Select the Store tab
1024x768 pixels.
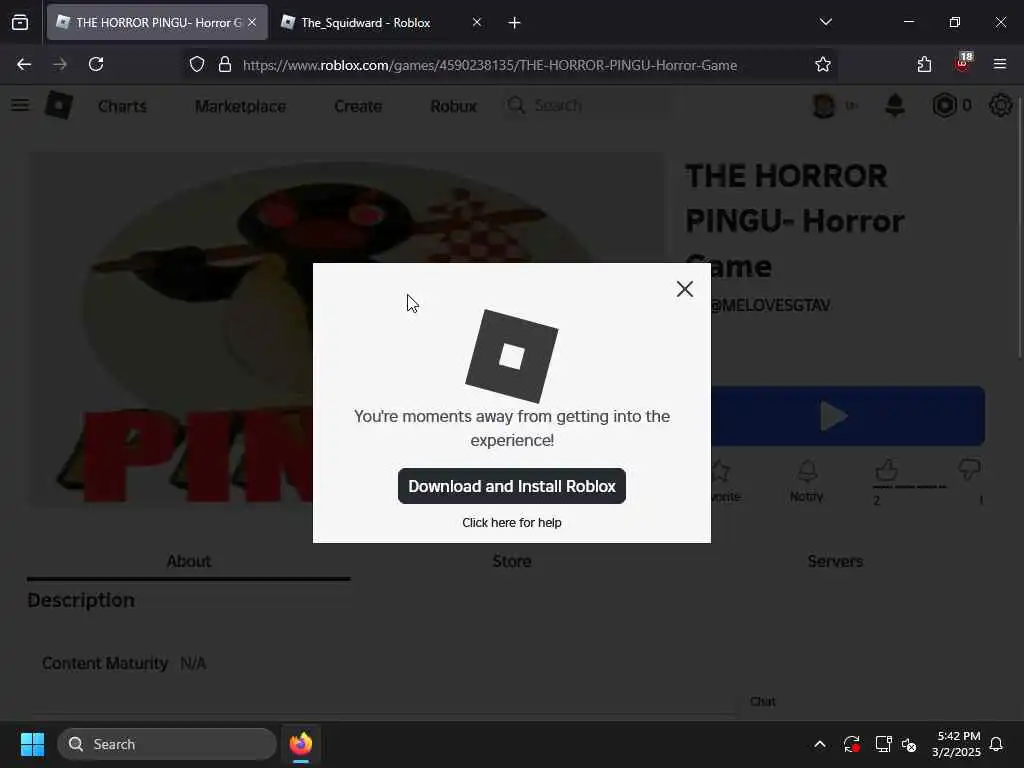[512, 561]
